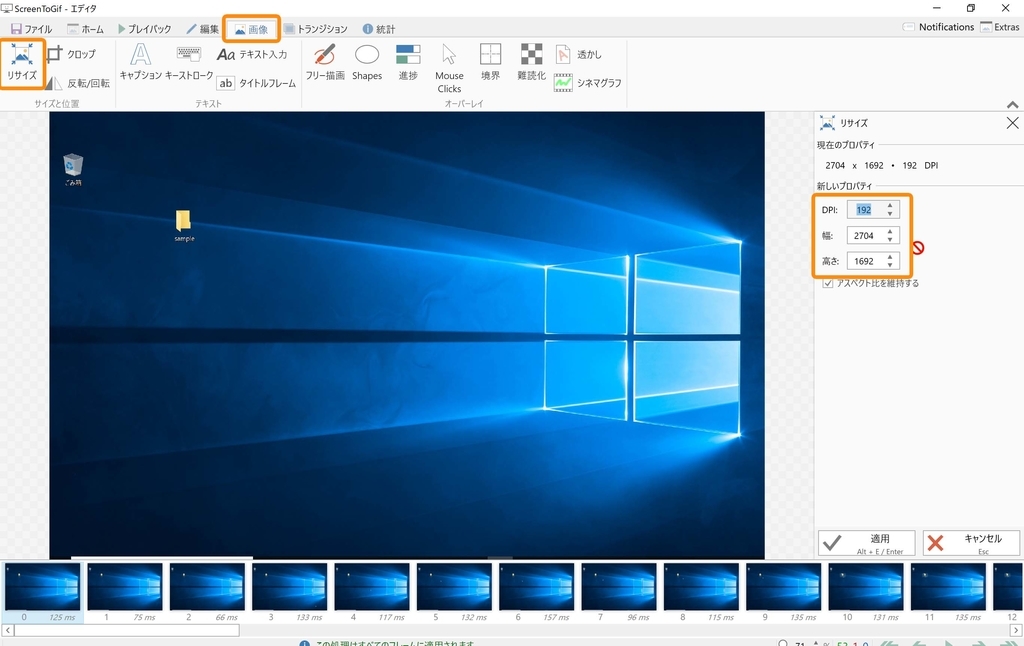Click the frame list scrollbar right arrow
Viewport: 1024px width, 646px height.
coord(1016,630)
